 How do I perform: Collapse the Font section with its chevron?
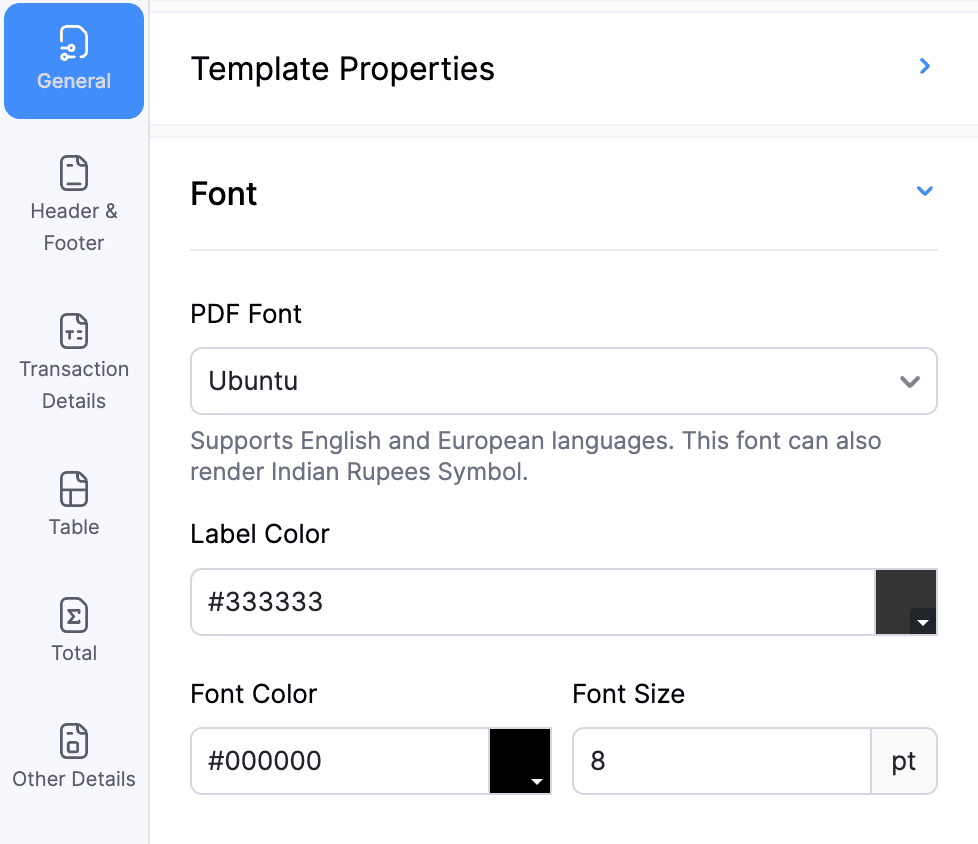tap(925, 191)
